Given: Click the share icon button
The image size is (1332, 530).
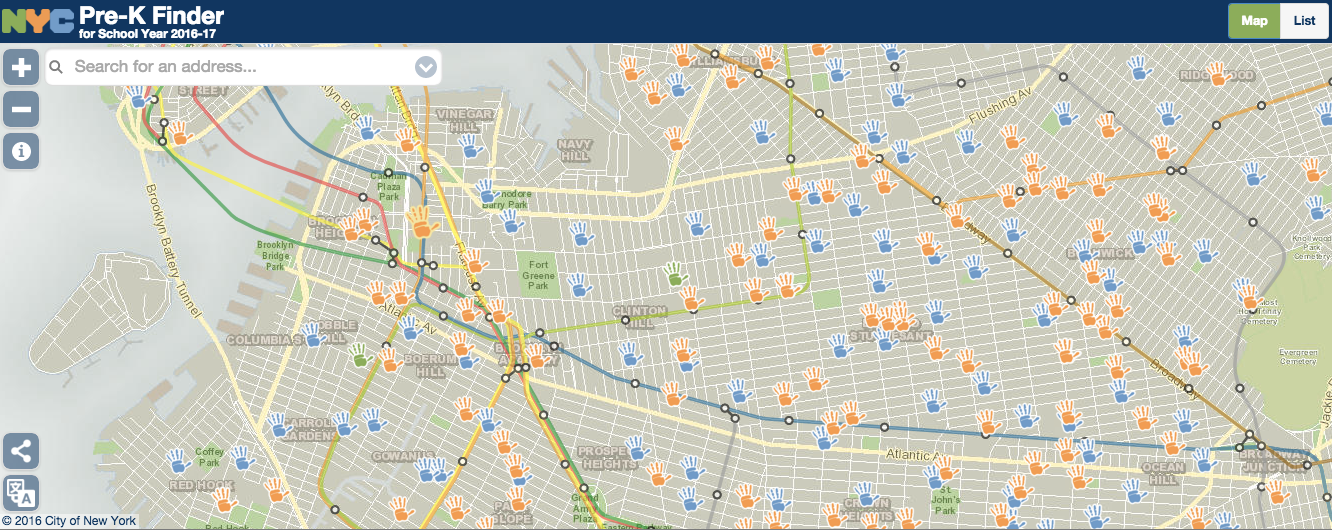Looking at the screenshot, I should 21,451.
